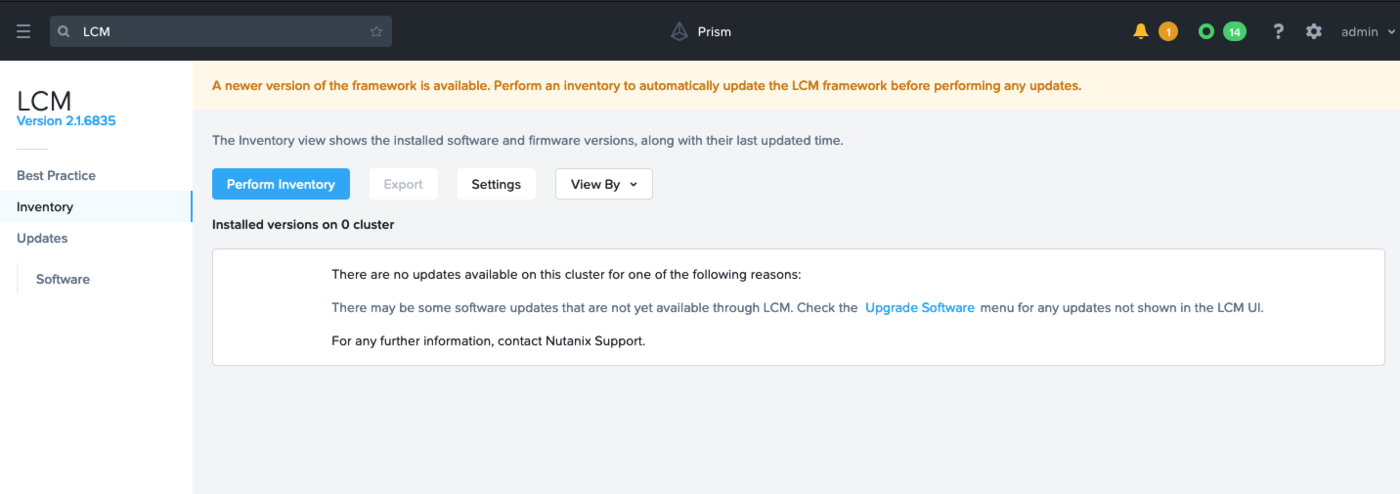Click the LCM Settings button

point(496,184)
